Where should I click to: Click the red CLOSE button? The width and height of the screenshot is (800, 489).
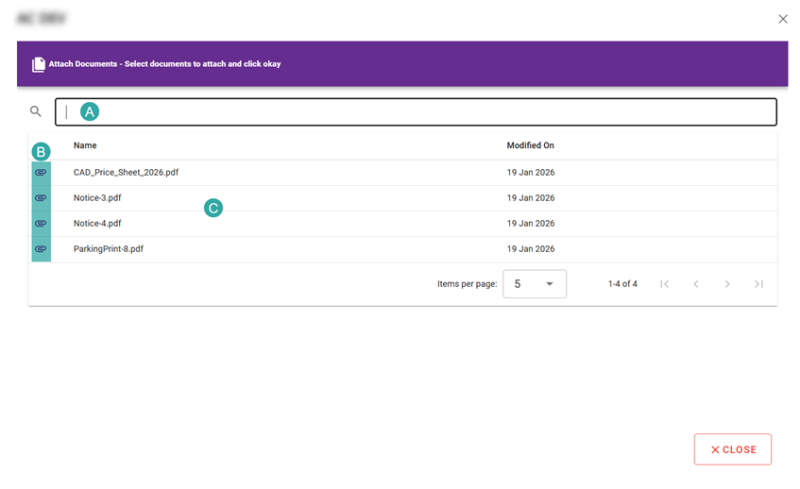tap(733, 449)
